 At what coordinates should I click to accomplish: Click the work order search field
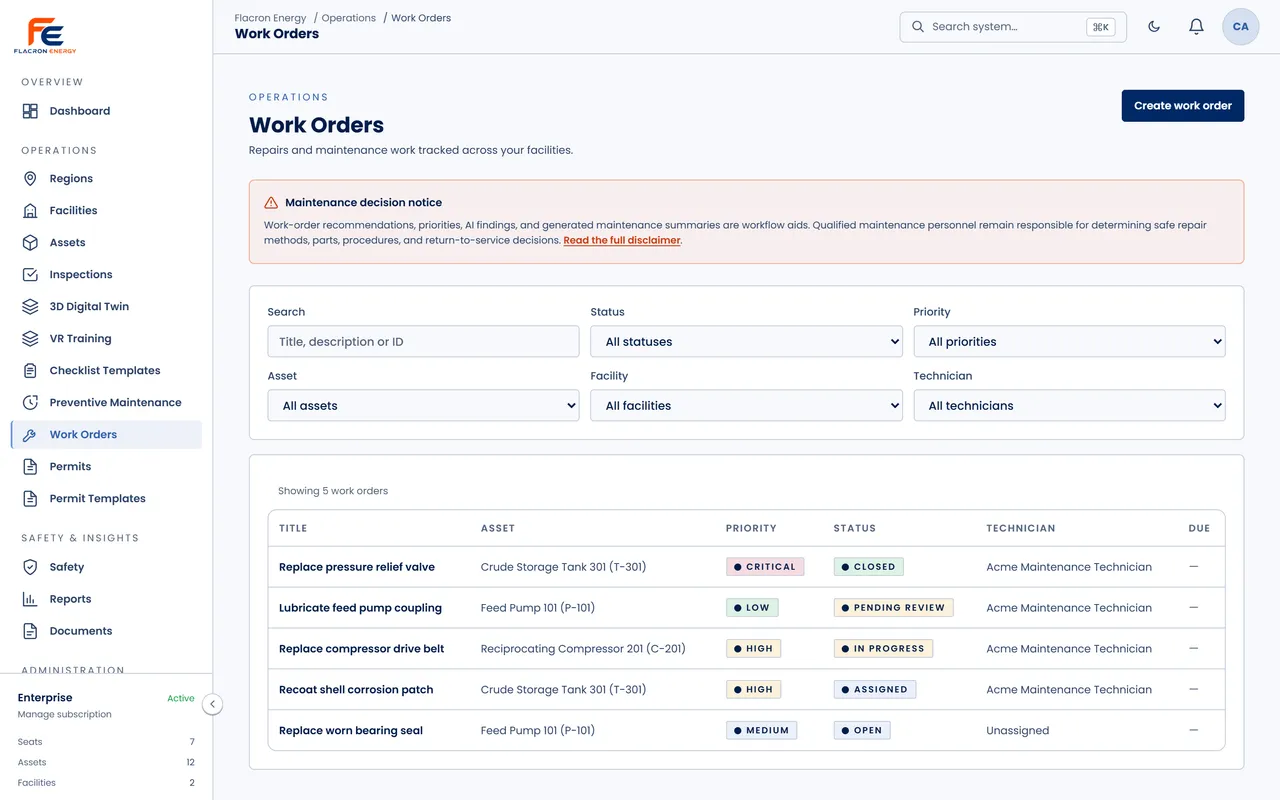tap(423, 342)
